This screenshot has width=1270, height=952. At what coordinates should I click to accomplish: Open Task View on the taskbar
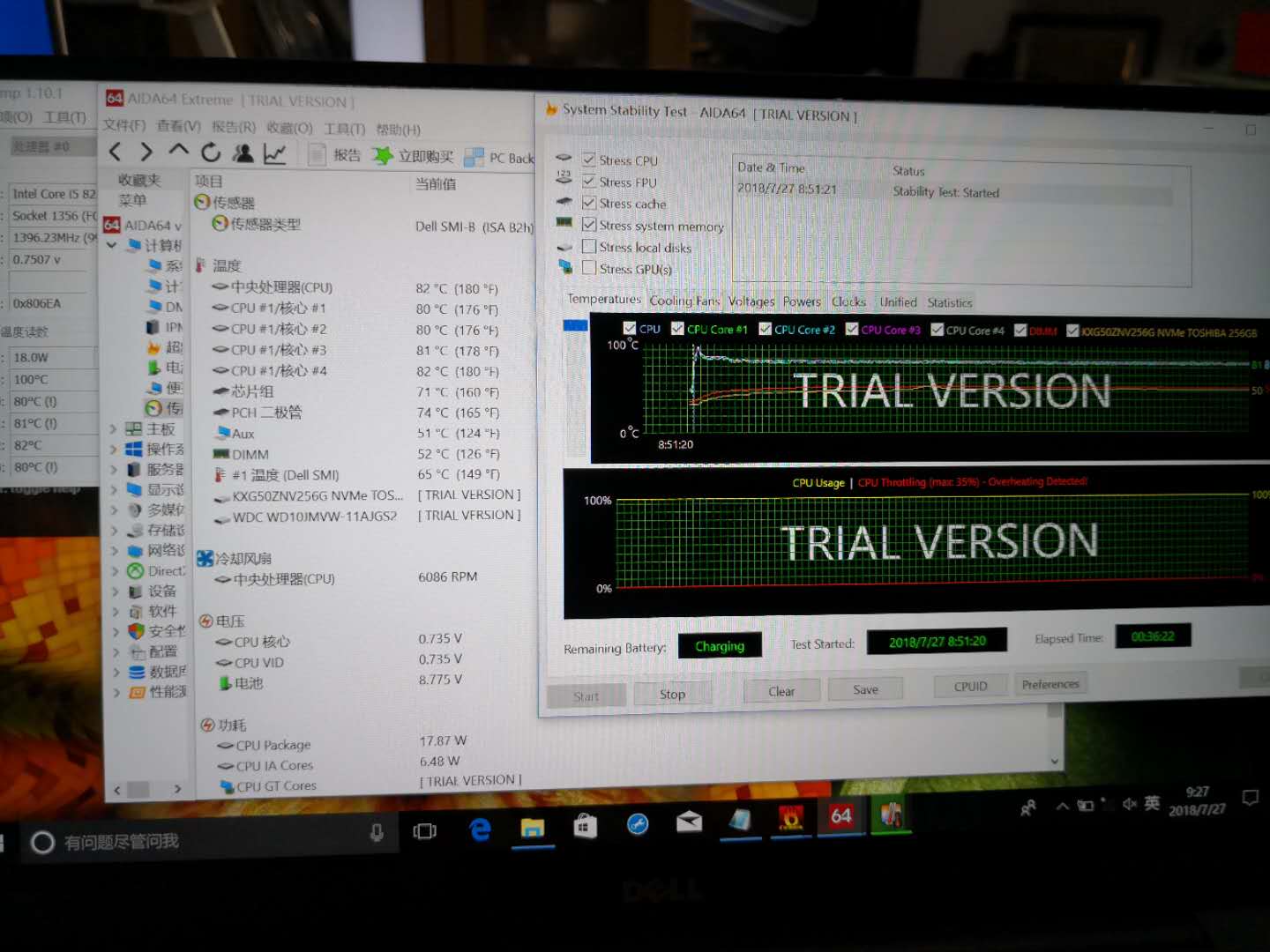click(x=425, y=831)
